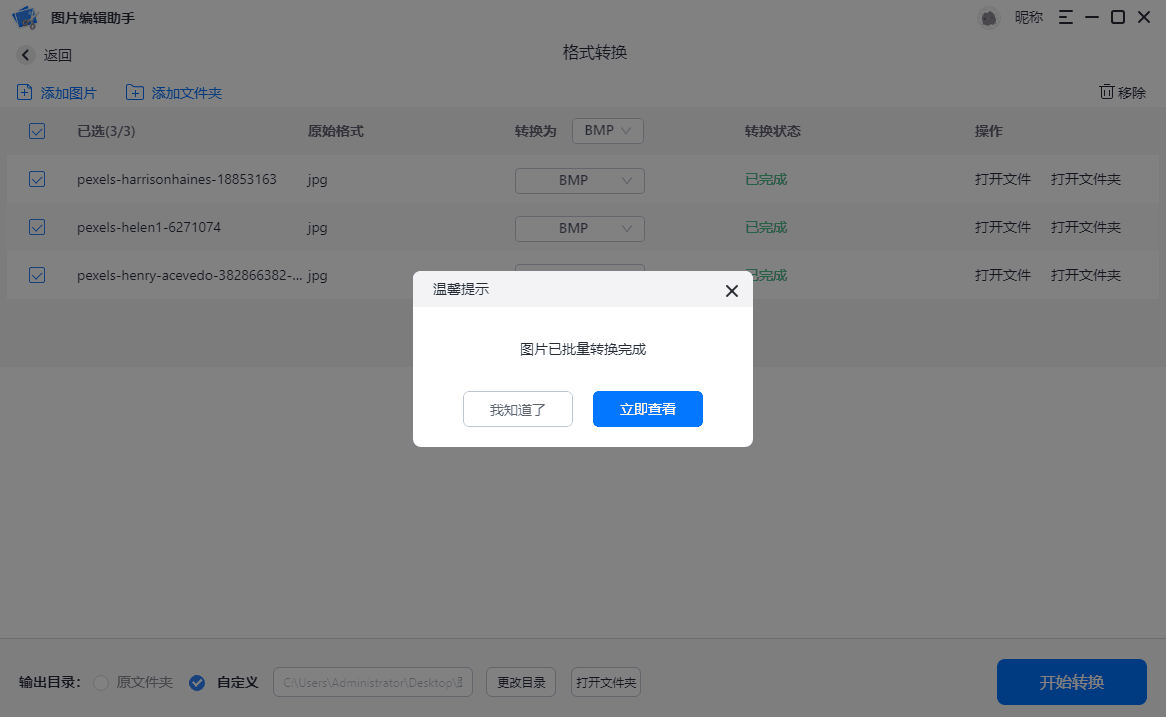Open the header BMP format dropdown
The height and width of the screenshot is (717, 1166).
pyautogui.click(x=607, y=130)
